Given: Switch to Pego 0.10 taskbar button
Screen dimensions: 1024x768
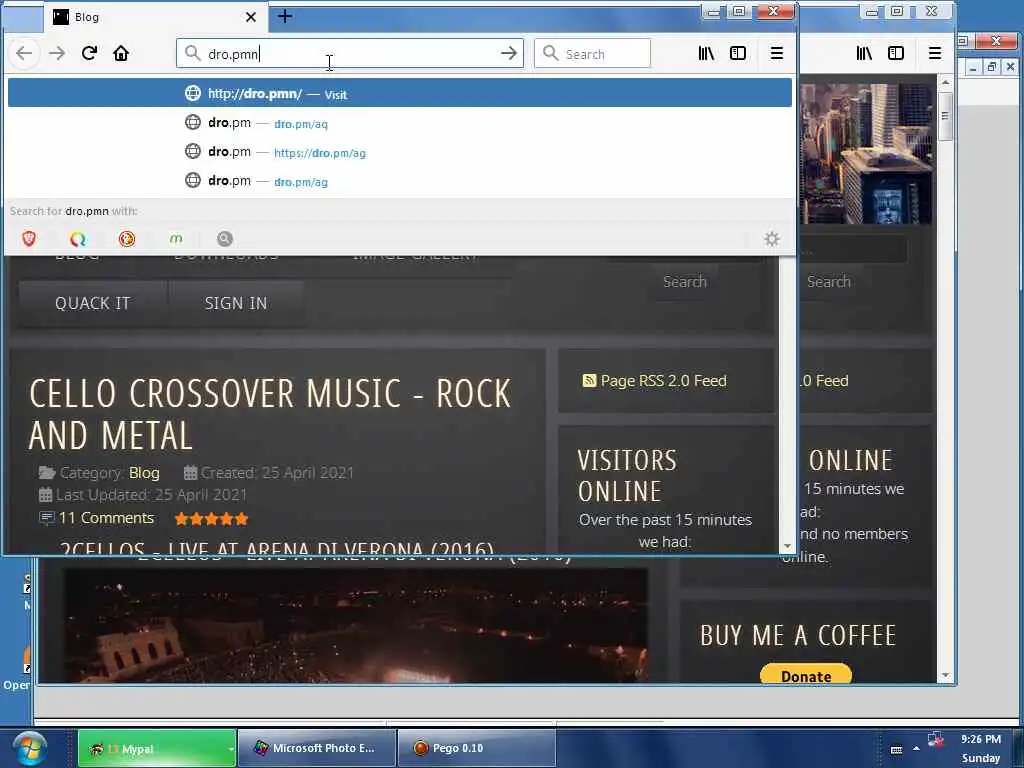Looking at the screenshot, I should click(476, 748).
